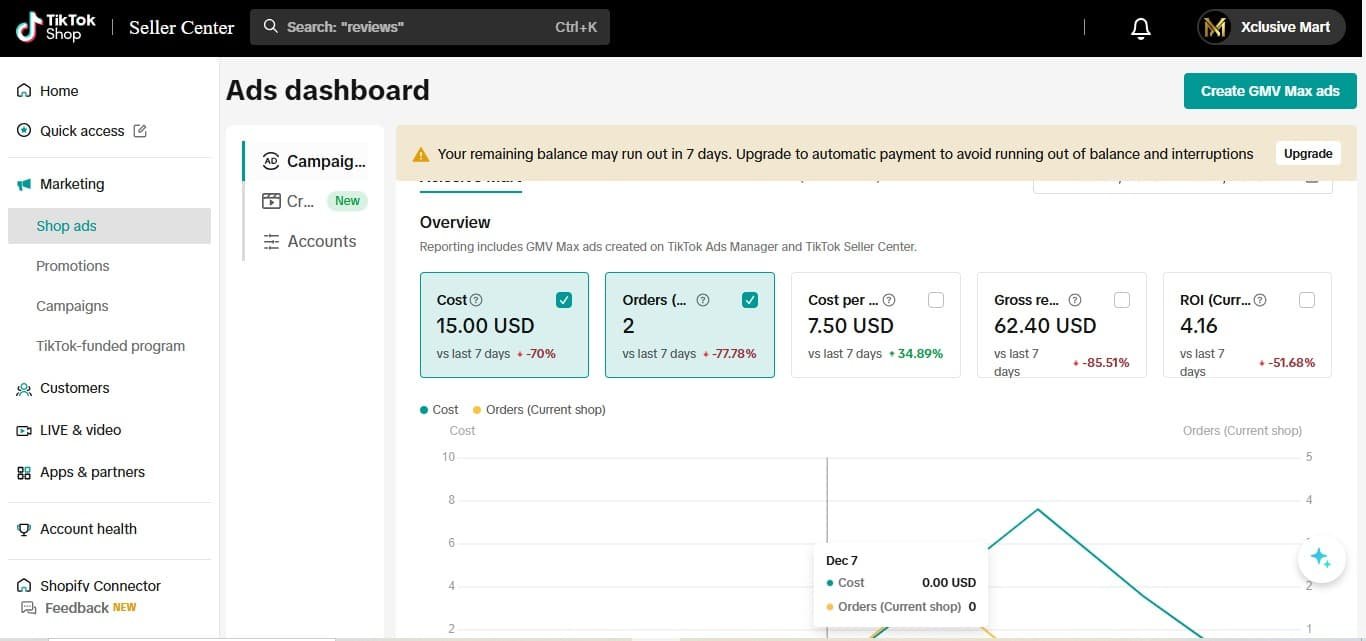
Task: Open TikTok-funded program
Action: [x=111, y=346]
